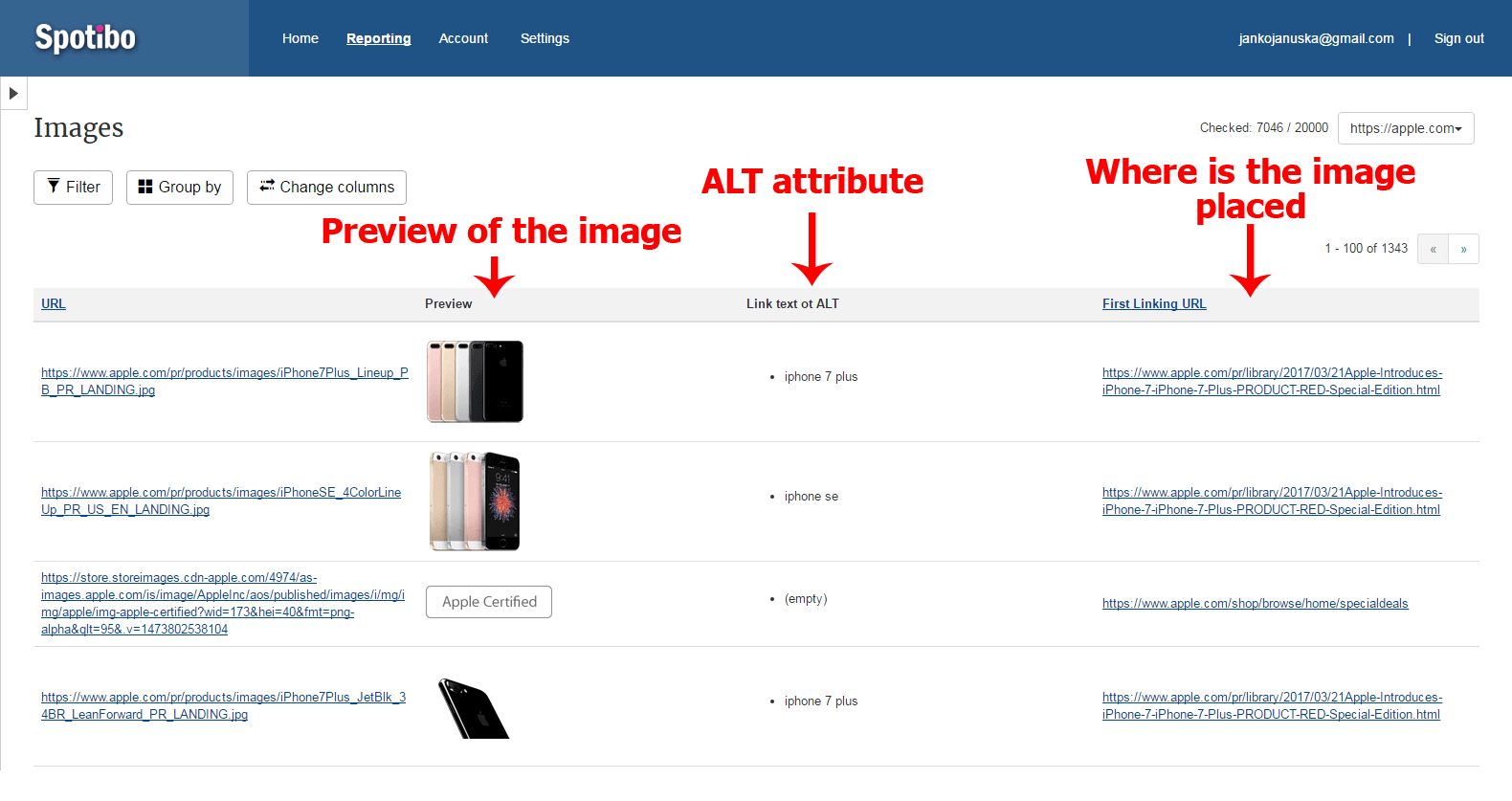Go to the previous results page
Screen dimensions: 1512x801
(1433, 249)
